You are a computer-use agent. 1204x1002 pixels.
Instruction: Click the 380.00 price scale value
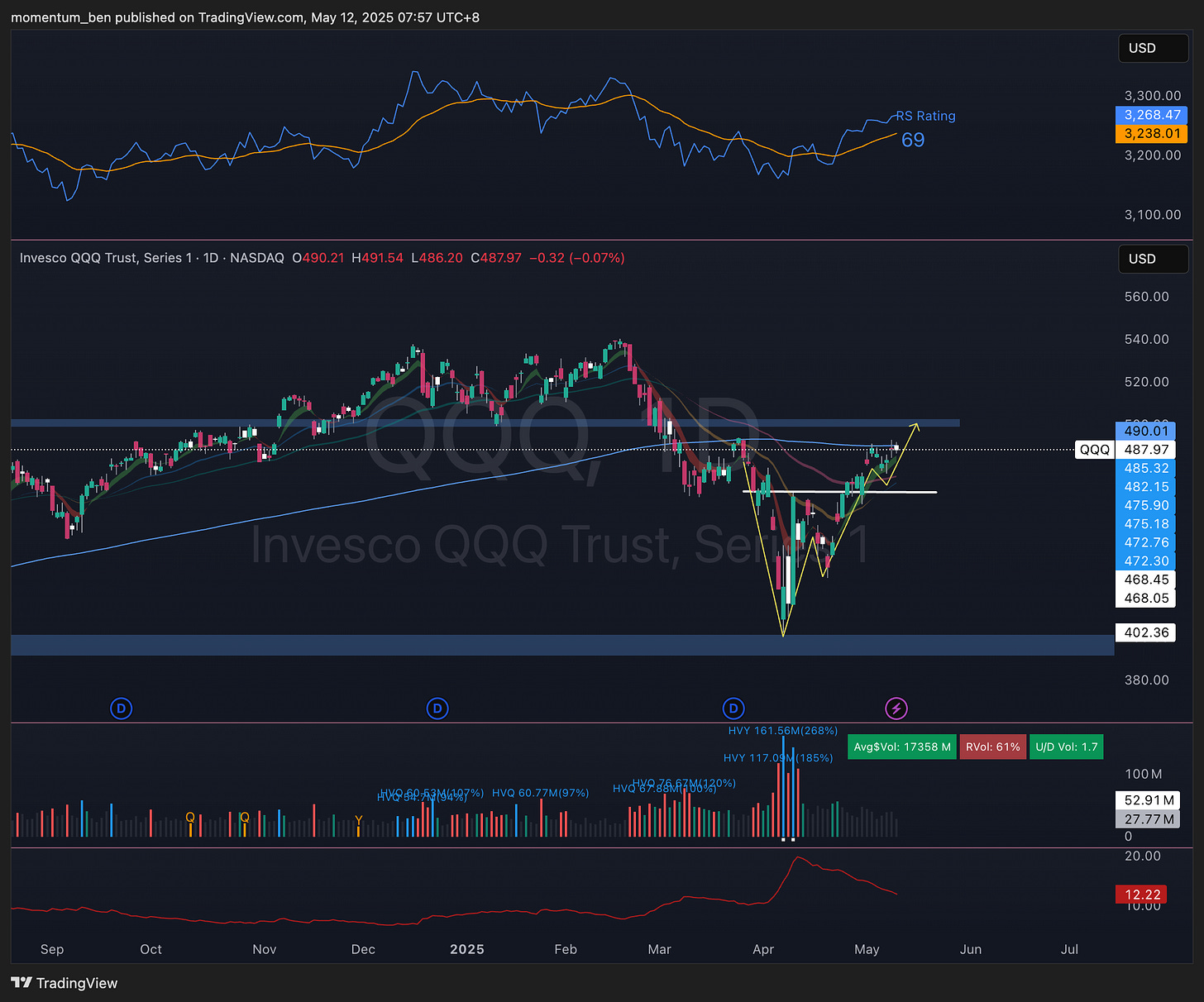click(x=1147, y=680)
